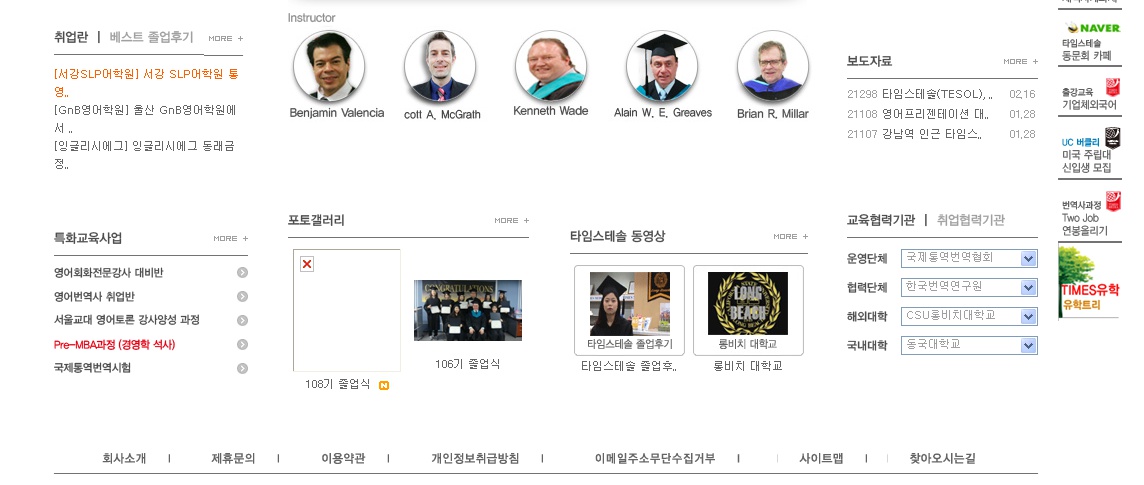The height and width of the screenshot is (485, 1144).
Task: Switch to the 베스트 졸업후기 tab
Action: (x=151, y=37)
